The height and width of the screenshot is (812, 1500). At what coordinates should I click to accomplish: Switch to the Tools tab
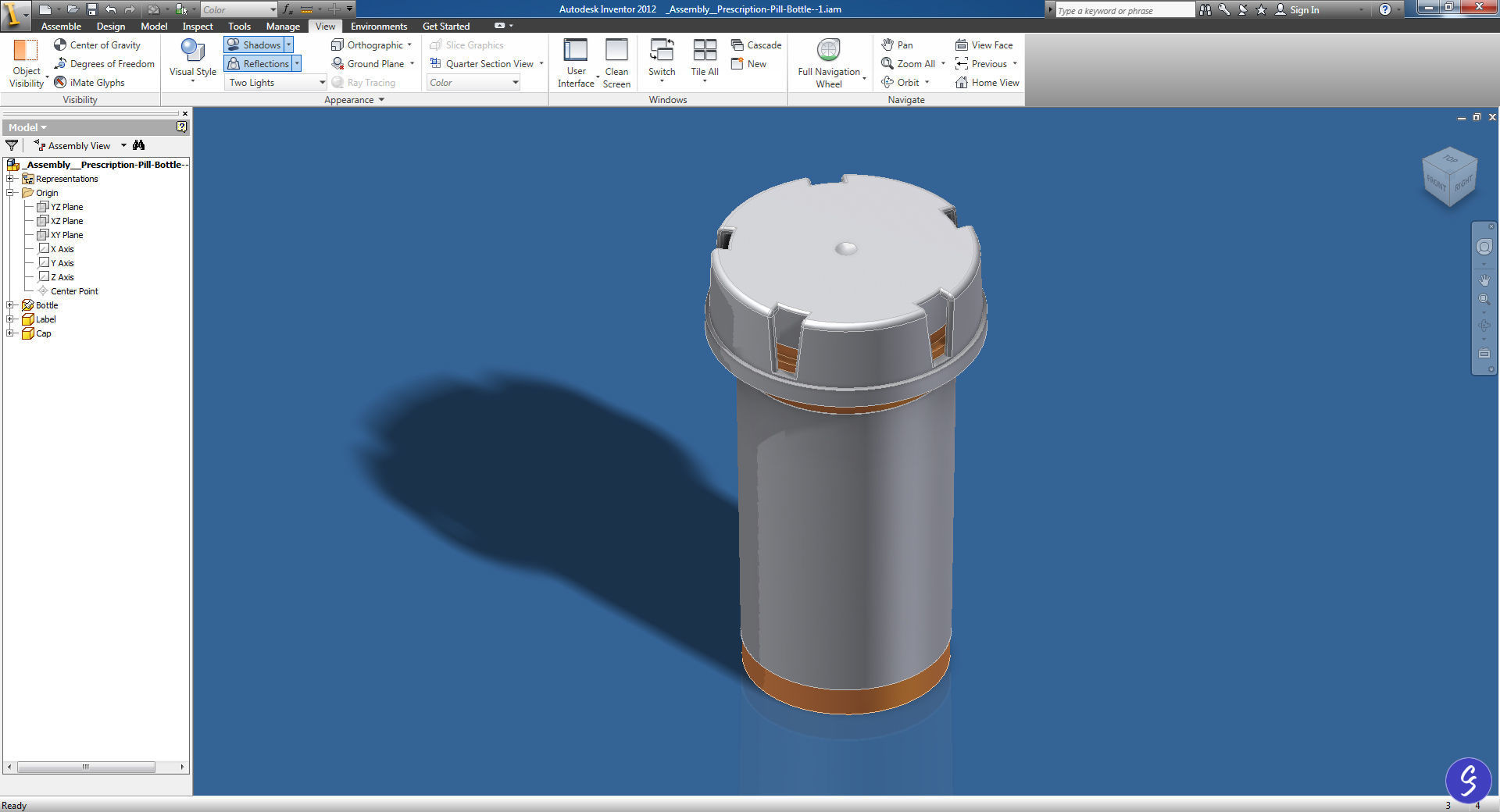pyautogui.click(x=239, y=26)
